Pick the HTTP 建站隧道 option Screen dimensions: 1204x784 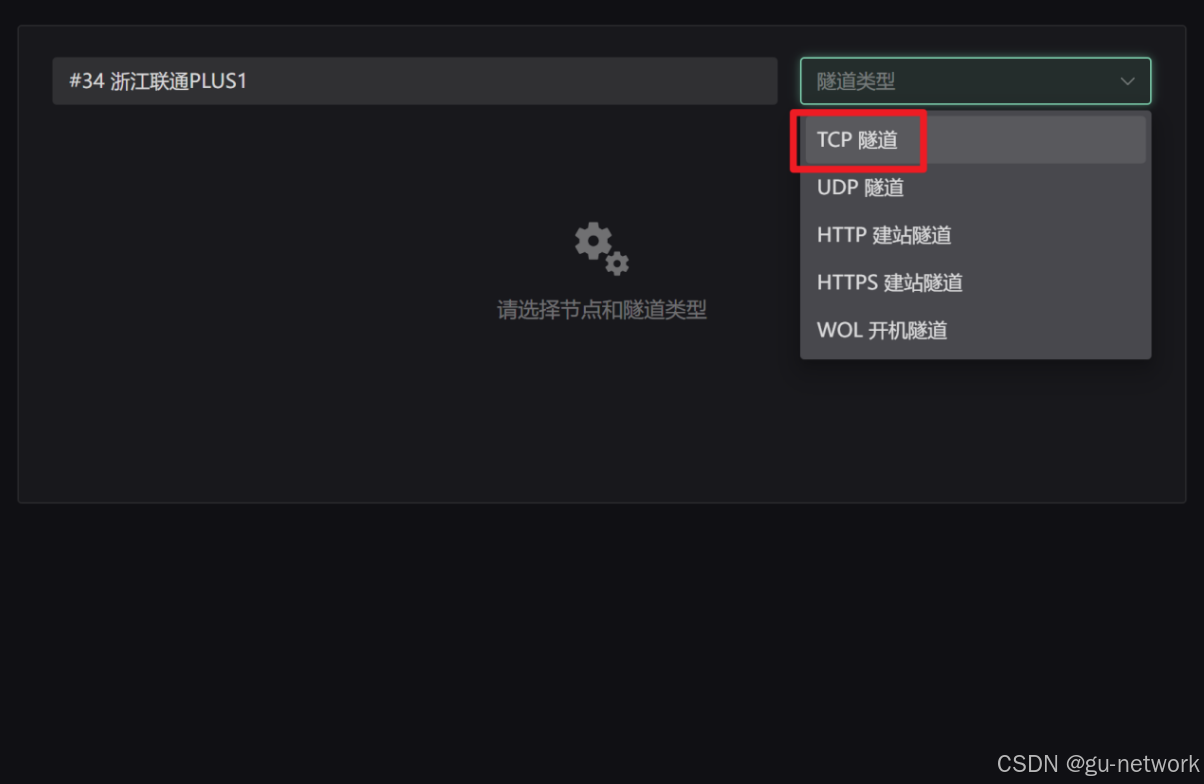pyautogui.click(x=975, y=235)
